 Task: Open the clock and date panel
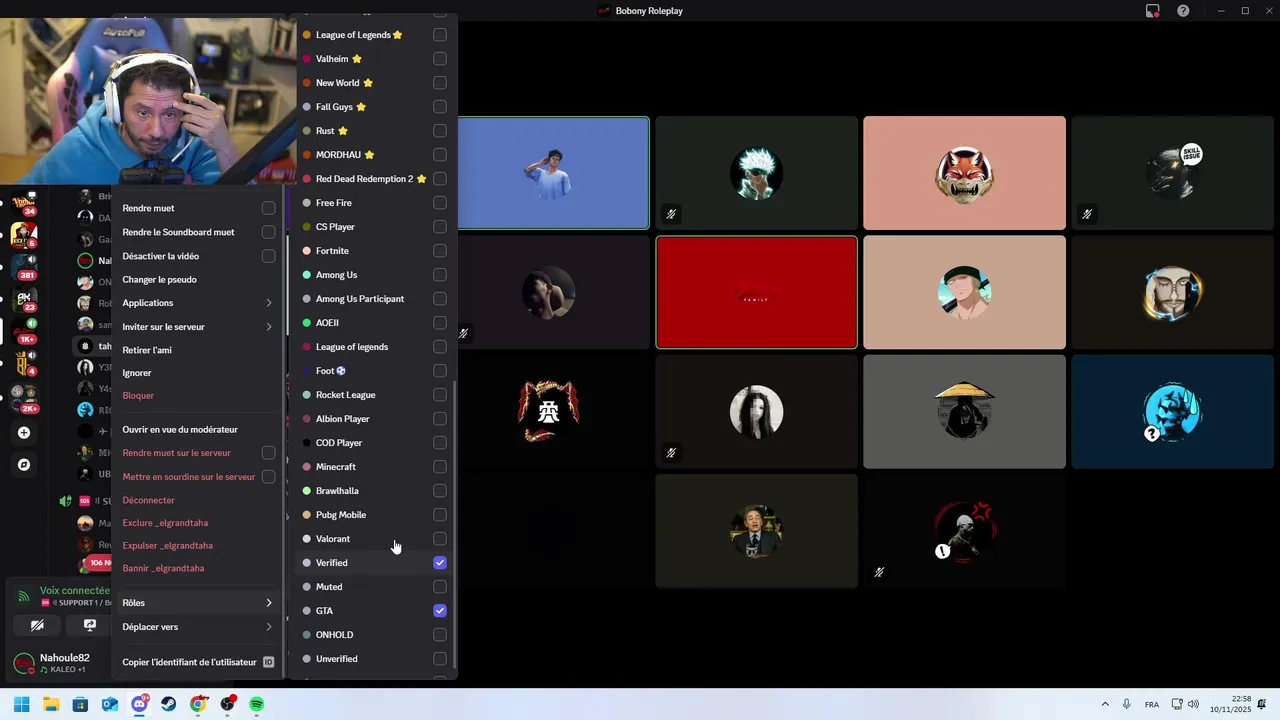pos(1230,705)
